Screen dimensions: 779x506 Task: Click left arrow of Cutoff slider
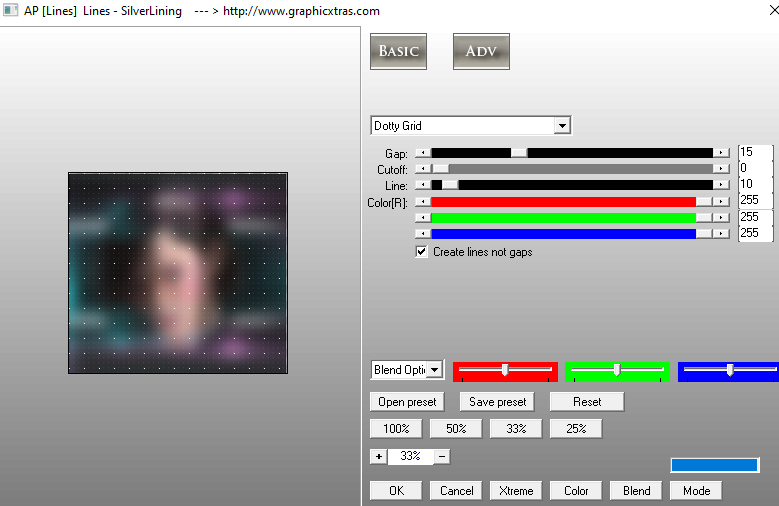[423, 169]
